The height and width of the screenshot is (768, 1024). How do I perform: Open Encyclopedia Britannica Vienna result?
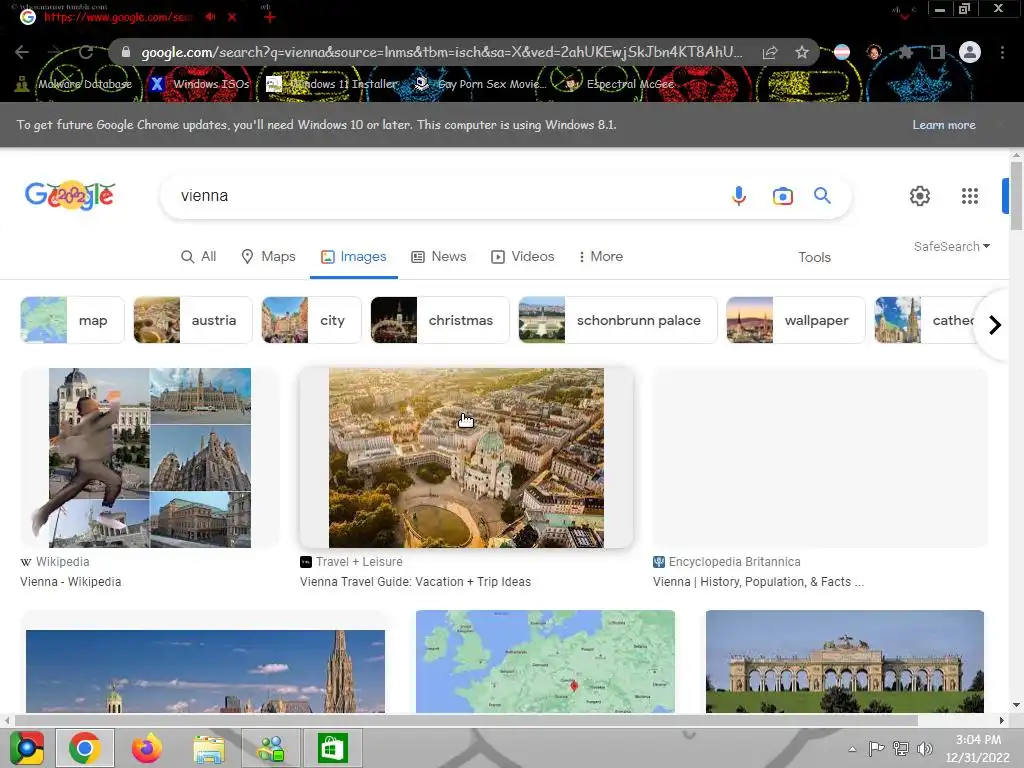[x=758, y=582]
